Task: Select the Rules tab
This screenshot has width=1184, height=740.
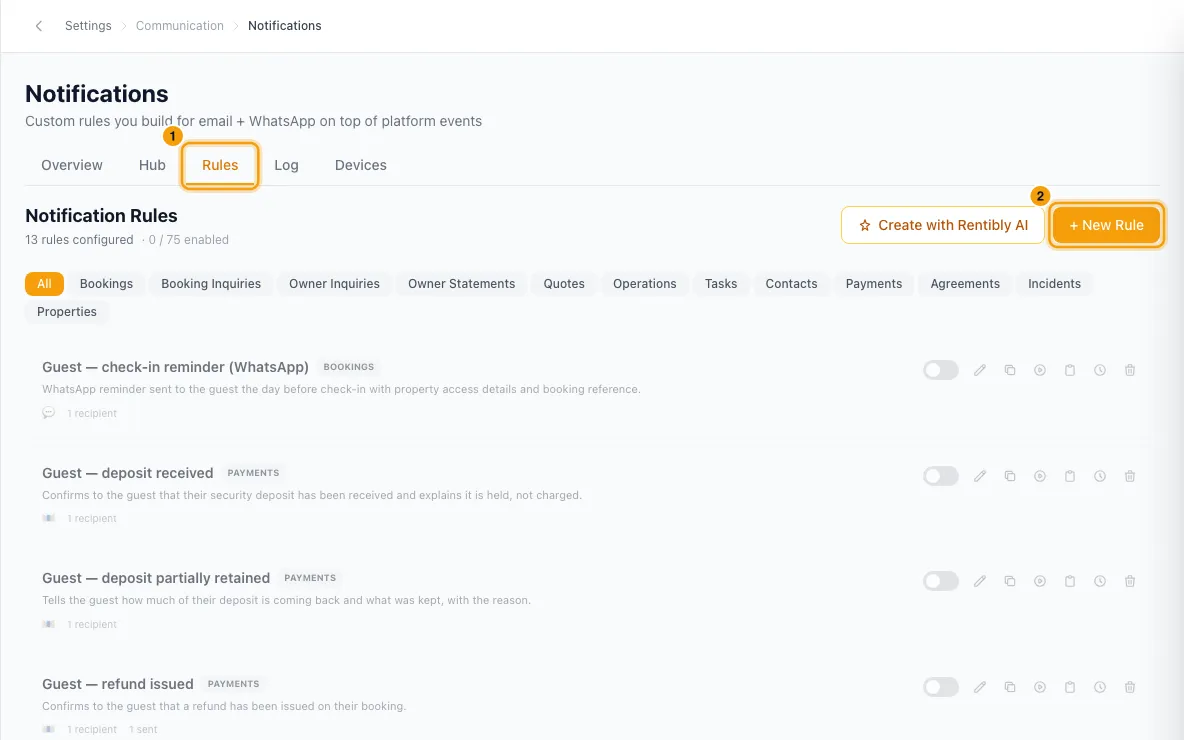Action: [220, 165]
